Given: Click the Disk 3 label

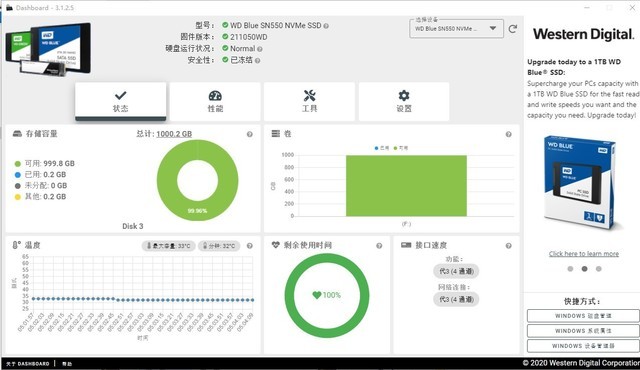Looking at the screenshot, I should pos(133,226).
